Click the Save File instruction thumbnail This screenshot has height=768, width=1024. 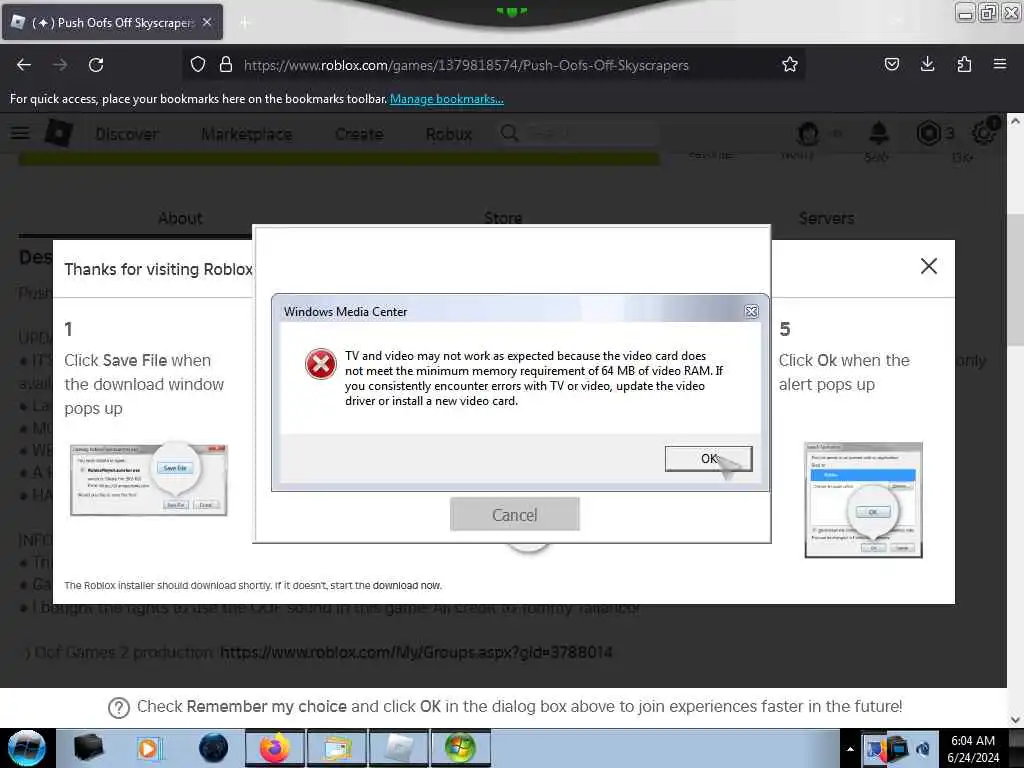[x=149, y=480]
